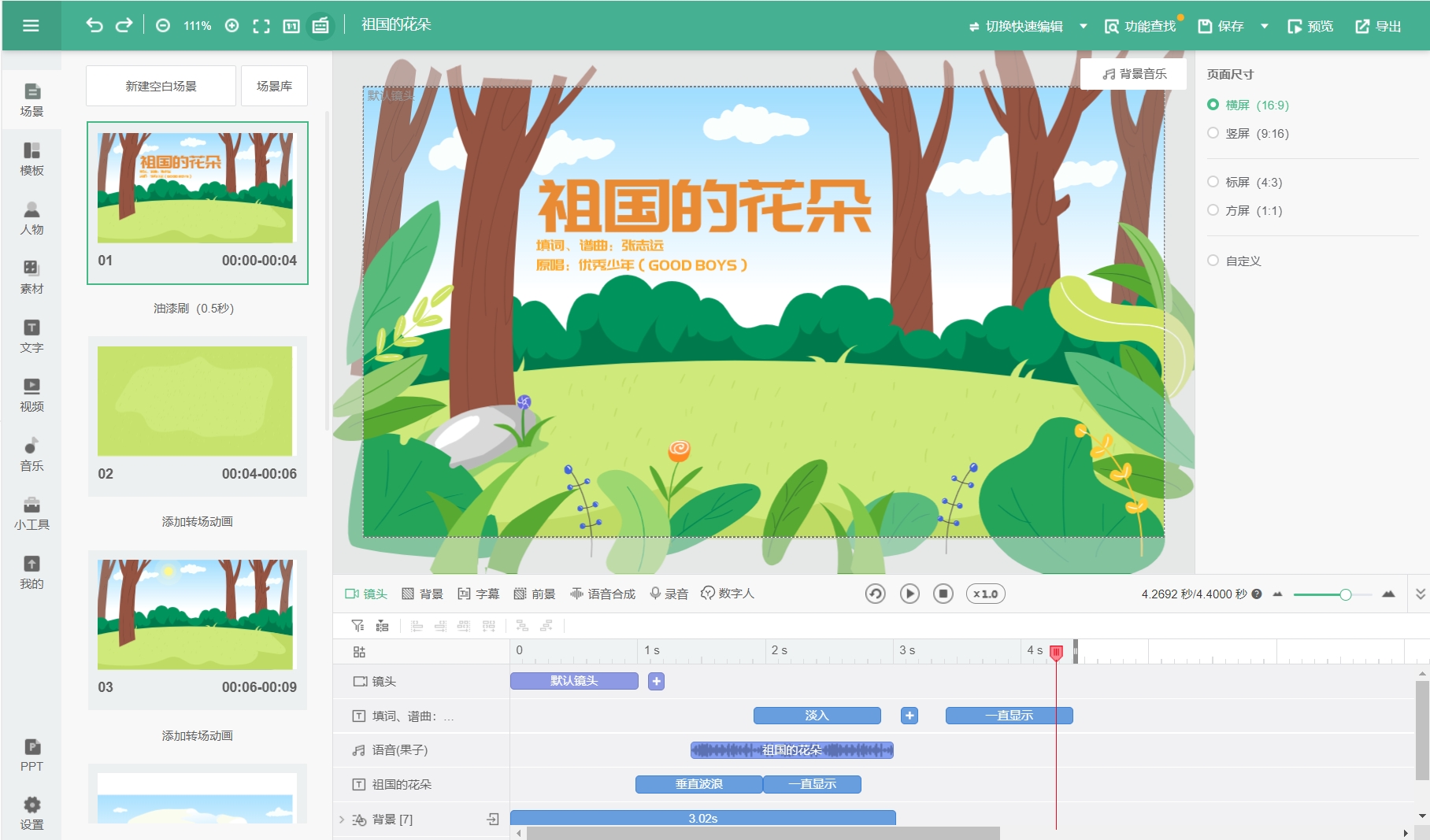The image size is (1430, 840).
Task: Shrink timeline scale small mountain icon
Action: 1277,594
